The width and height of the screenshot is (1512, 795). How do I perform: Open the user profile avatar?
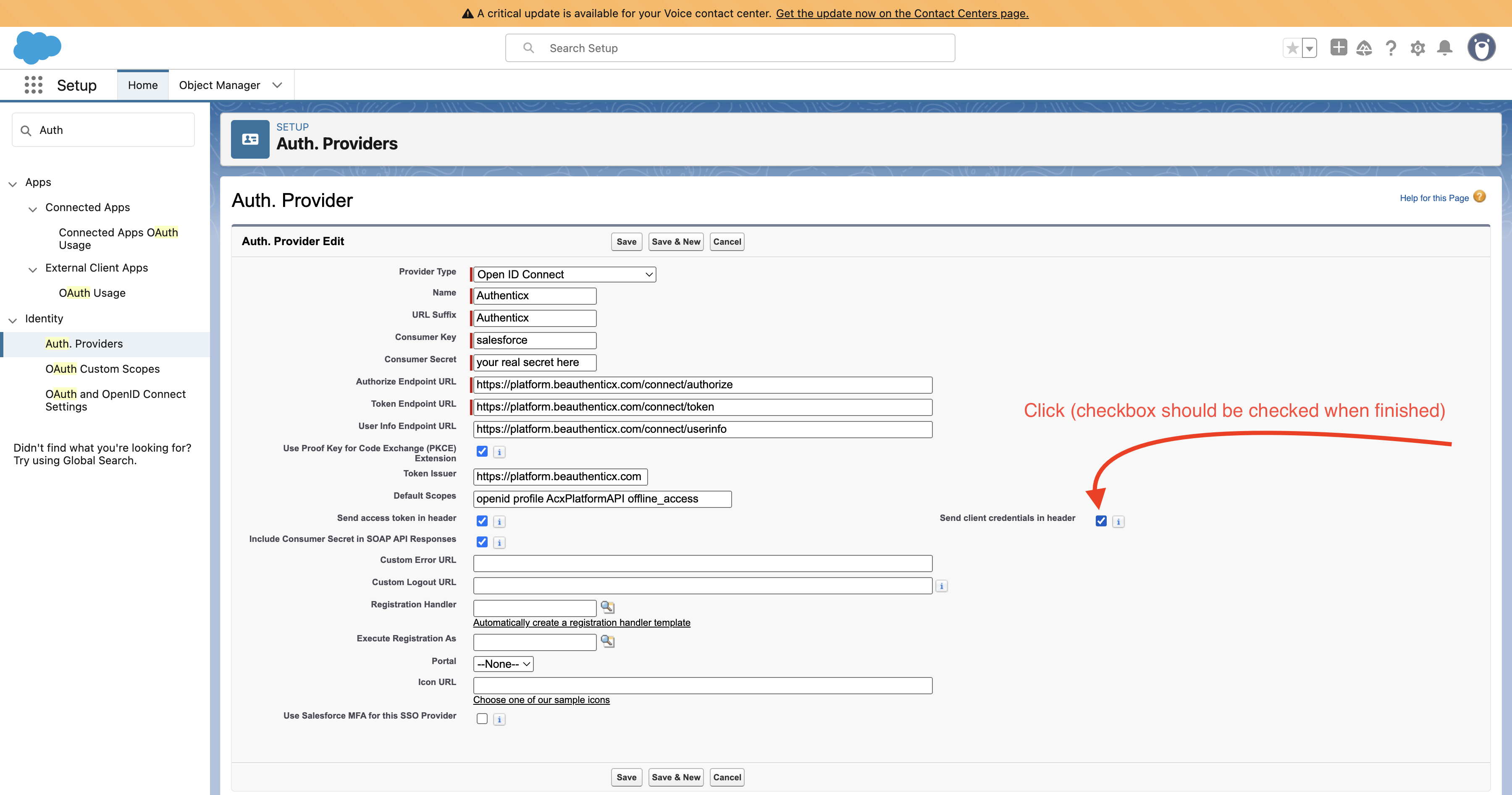coord(1481,47)
